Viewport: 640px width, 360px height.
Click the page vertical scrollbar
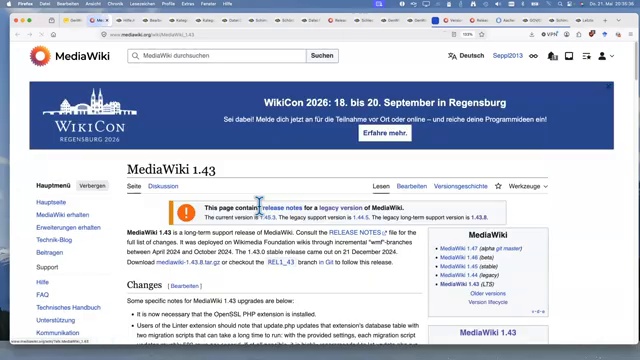(636, 65)
